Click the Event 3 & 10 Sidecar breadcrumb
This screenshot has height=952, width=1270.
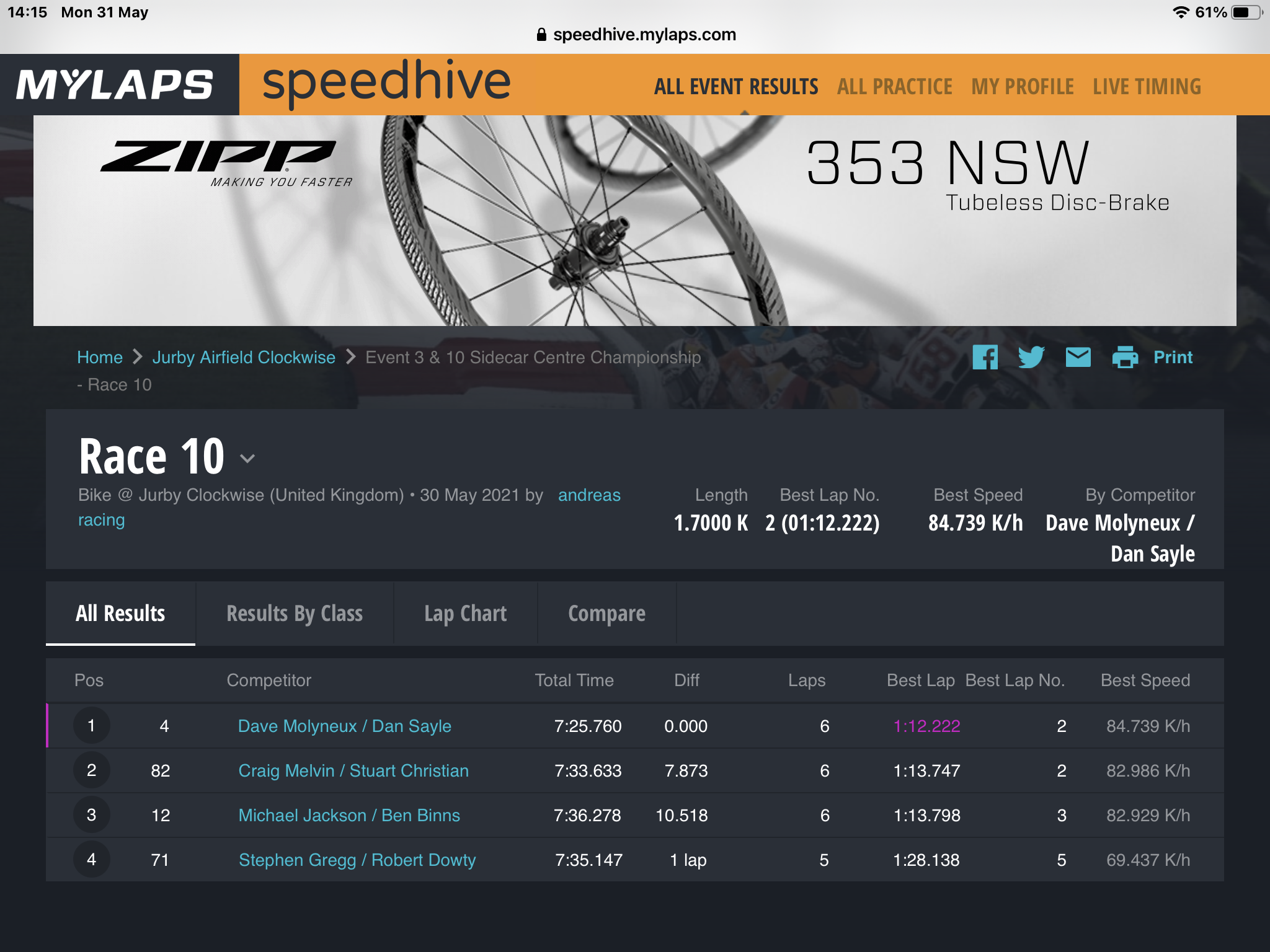533,358
